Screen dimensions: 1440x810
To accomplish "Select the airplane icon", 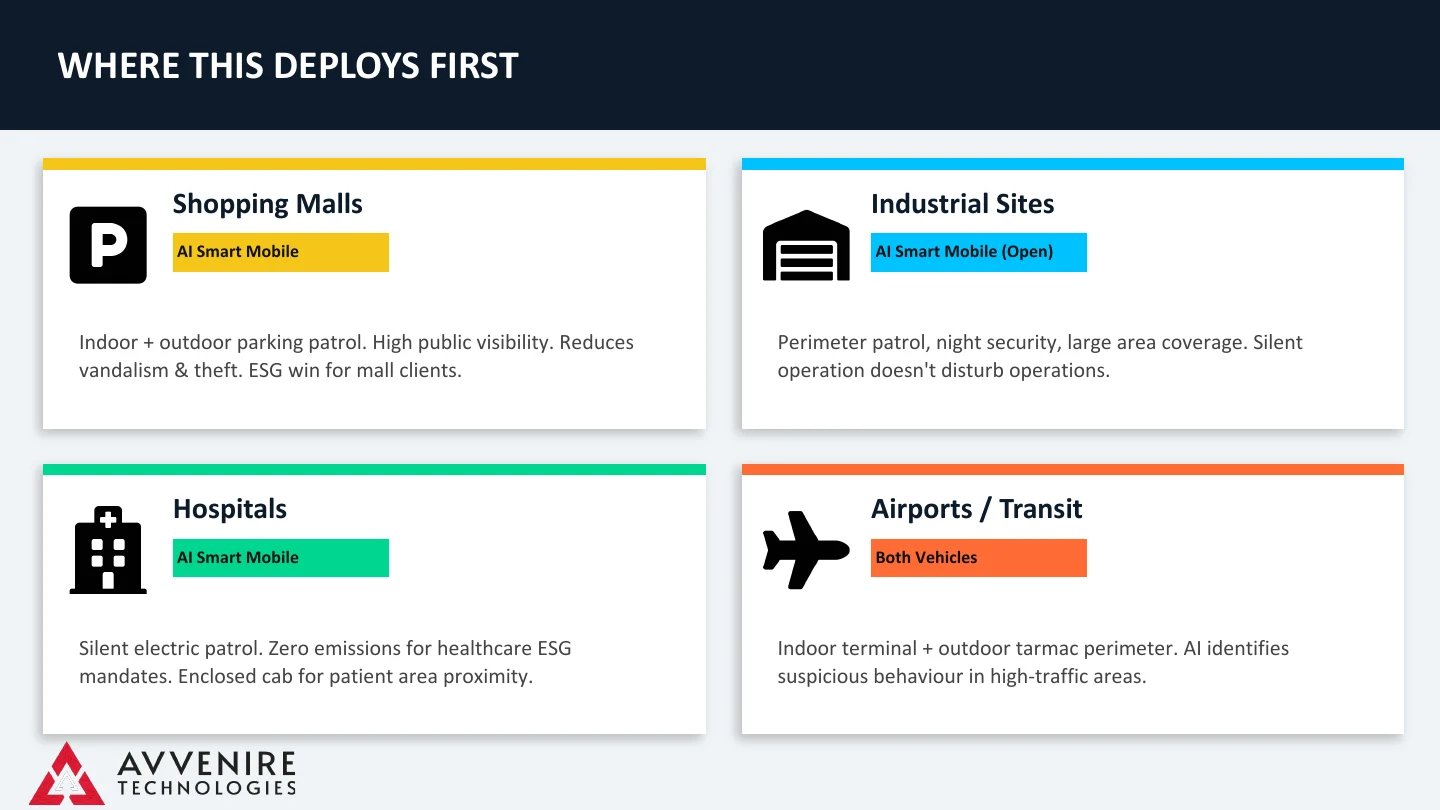I will pos(806,550).
